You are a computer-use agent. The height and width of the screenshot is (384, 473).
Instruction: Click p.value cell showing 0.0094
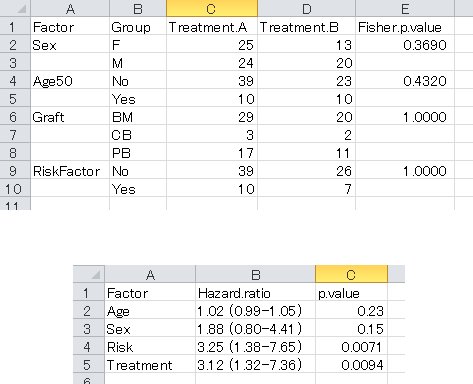(x=351, y=365)
